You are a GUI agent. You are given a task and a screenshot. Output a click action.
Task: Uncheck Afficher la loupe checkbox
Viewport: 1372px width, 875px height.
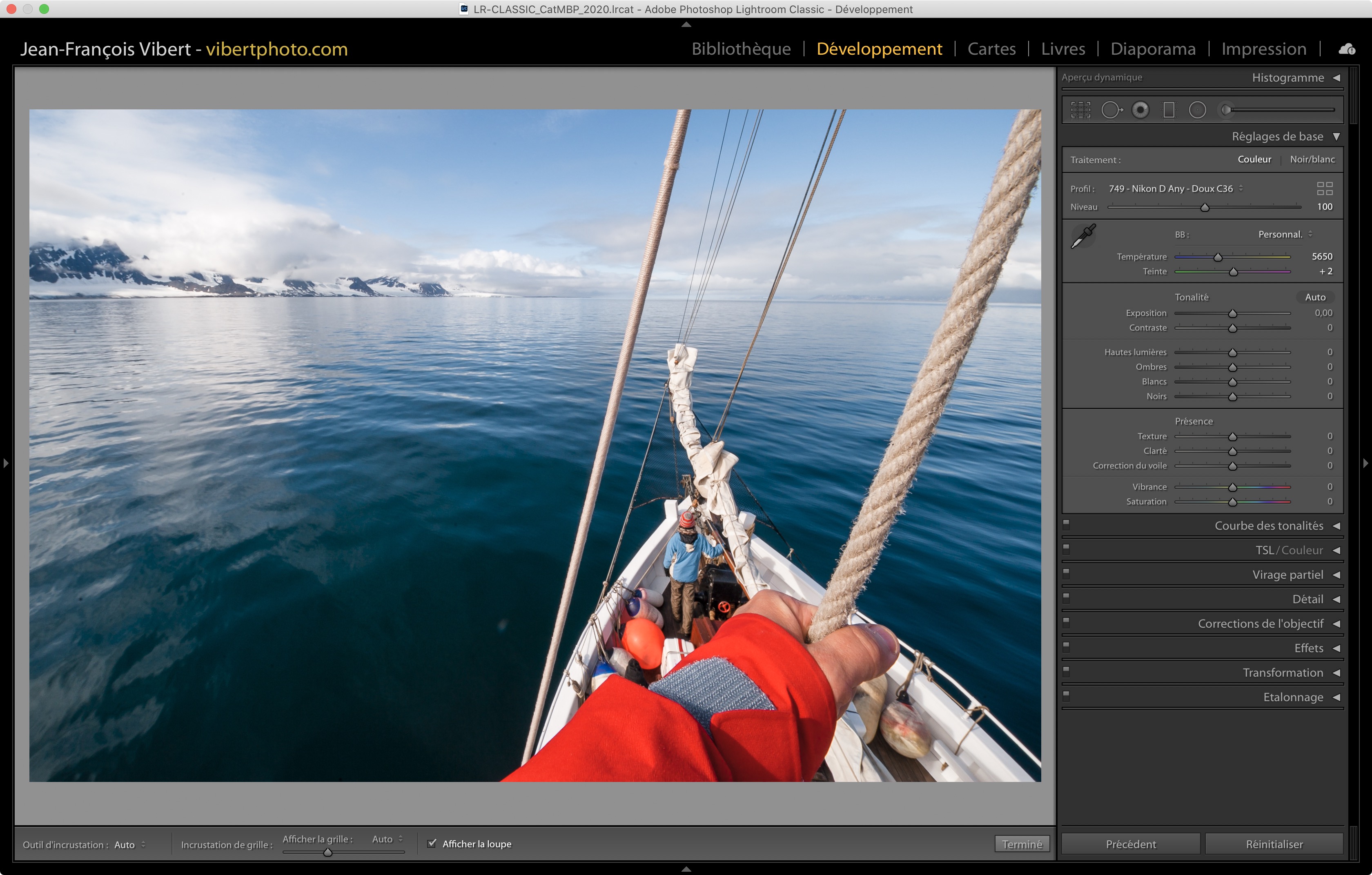tap(432, 843)
